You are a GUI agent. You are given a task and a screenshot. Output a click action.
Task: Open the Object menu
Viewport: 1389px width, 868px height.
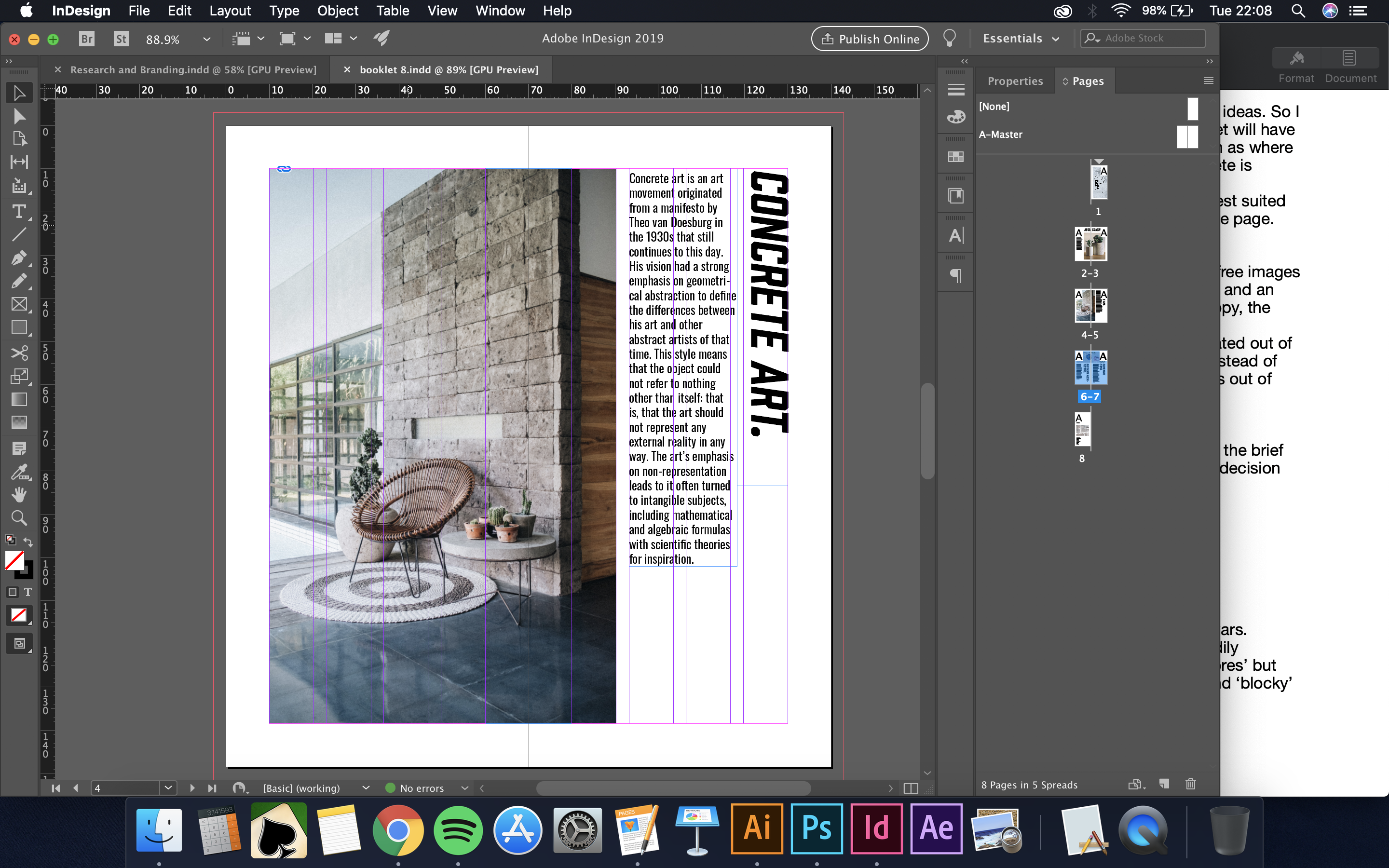(x=338, y=10)
